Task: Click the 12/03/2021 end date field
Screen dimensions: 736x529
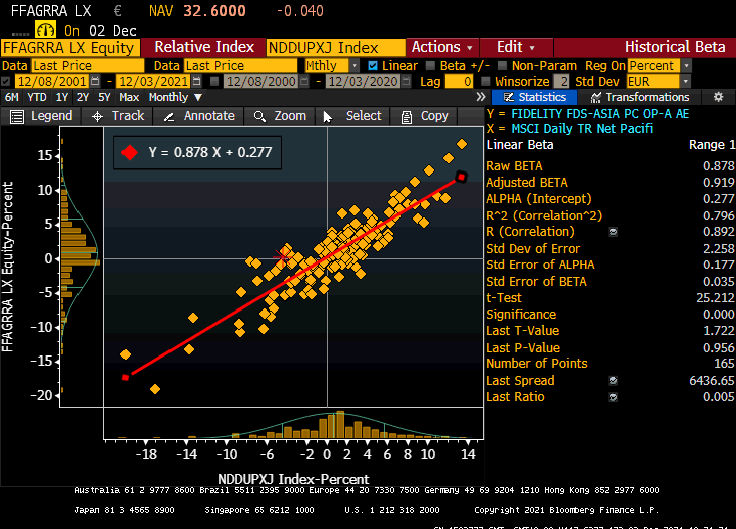Action: [x=153, y=81]
